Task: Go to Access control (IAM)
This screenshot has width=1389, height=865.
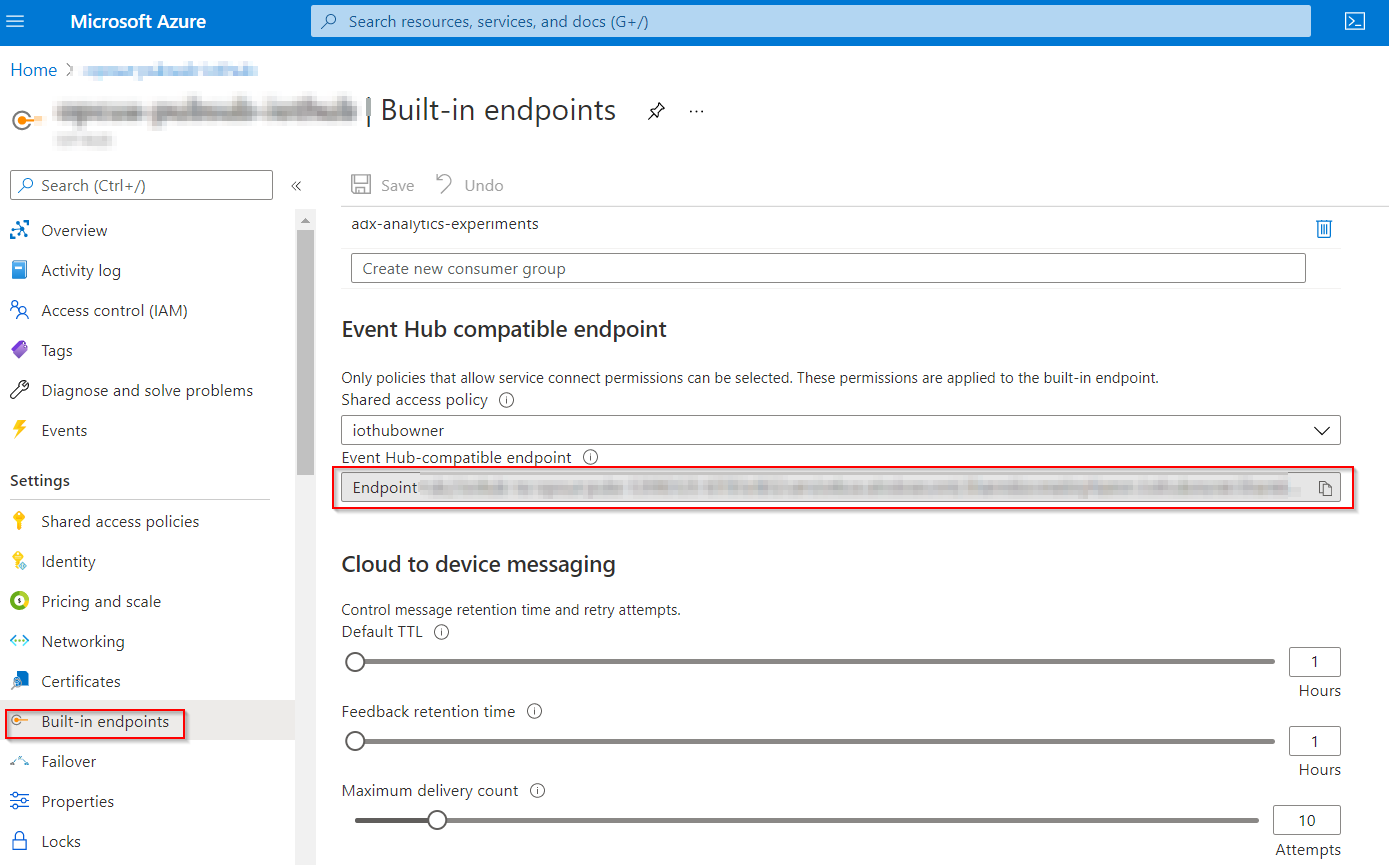Action: pyautogui.click(x=114, y=310)
